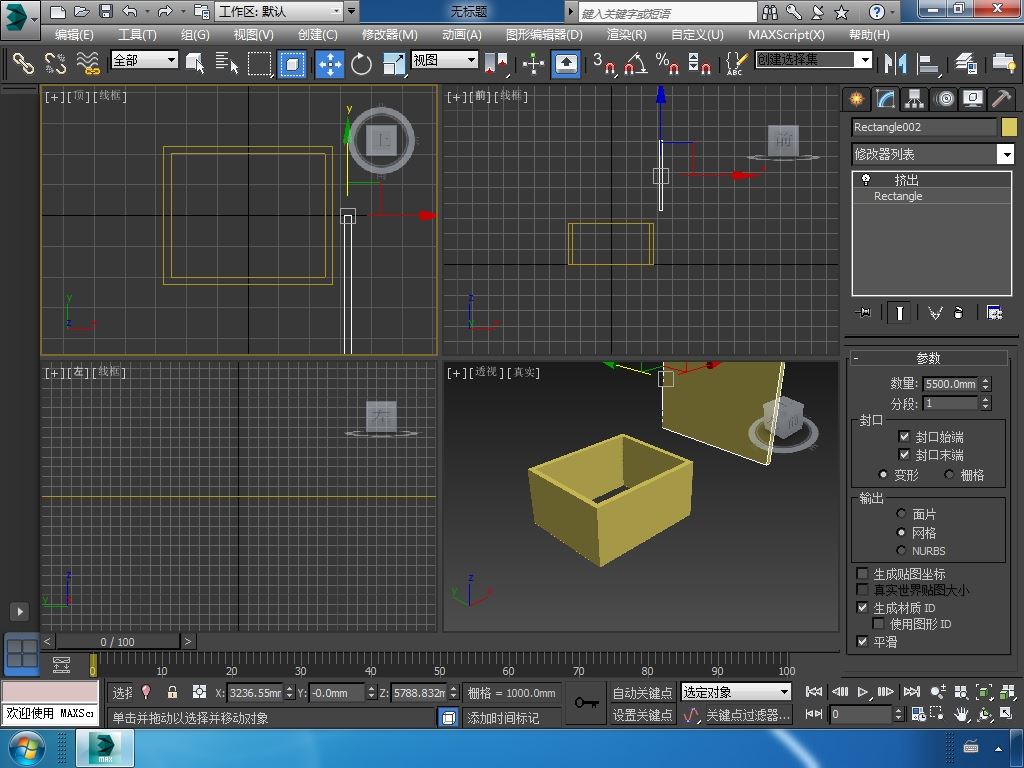Click the yellow object color swatch

click(x=1008, y=127)
